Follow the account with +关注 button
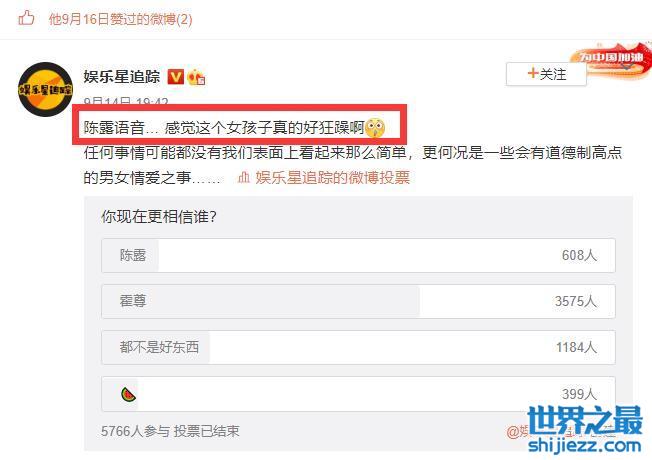 pyautogui.click(x=546, y=74)
